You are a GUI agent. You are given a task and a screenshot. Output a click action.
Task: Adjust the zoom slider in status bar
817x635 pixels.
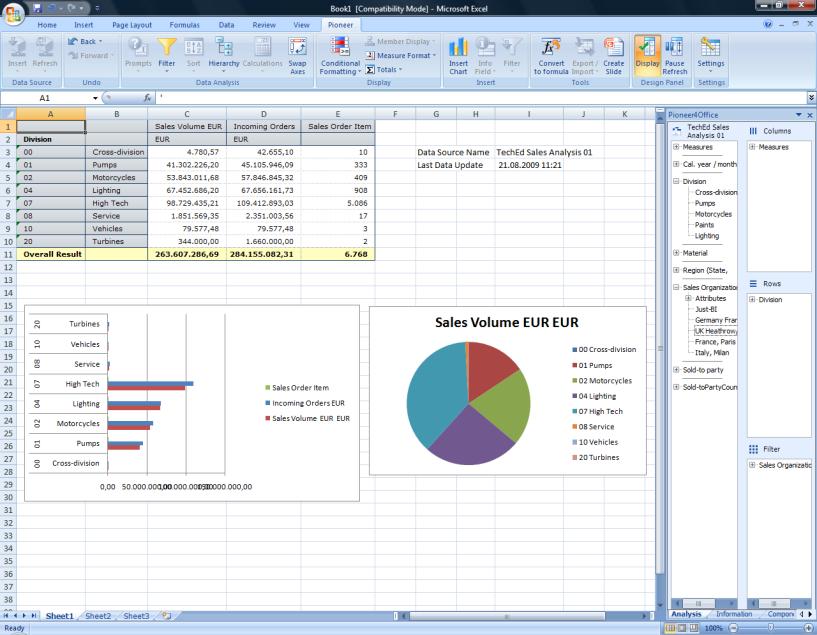(x=770, y=628)
